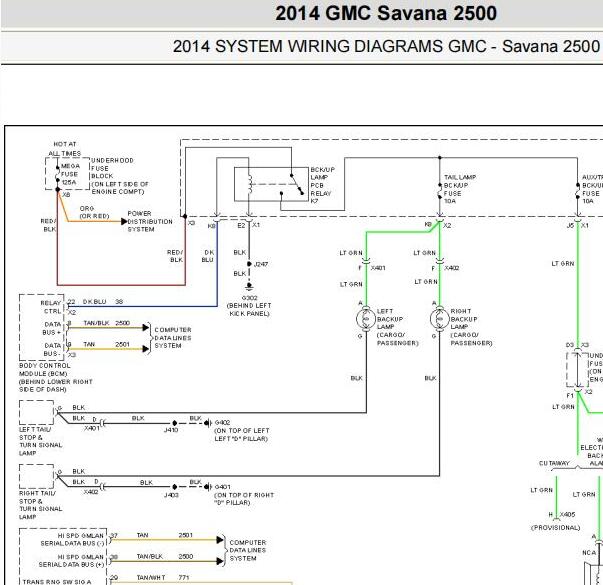Click the 2014 SYSTEM WIRING DIAGRAMS heading
The image size is (603, 585).
[x=386, y=47]
